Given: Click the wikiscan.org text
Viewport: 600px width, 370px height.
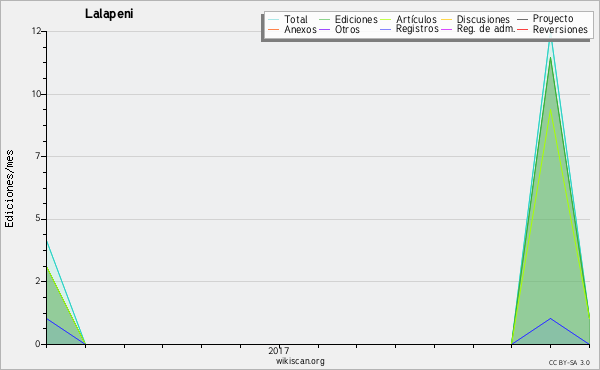Looking at the screenshot, I should (x=300, y=360).
